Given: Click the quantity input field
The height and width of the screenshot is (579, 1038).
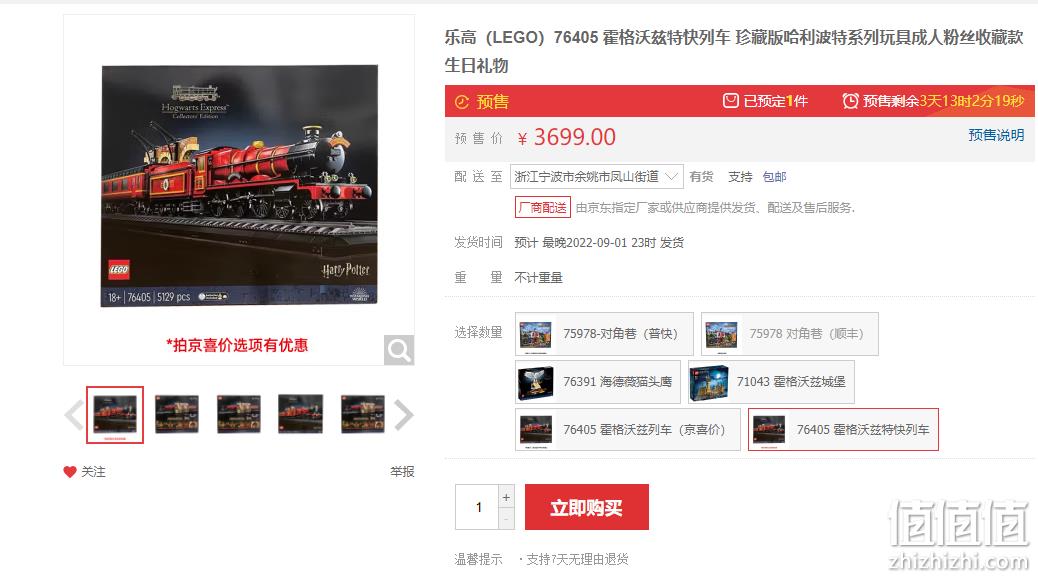Looking at the screenshot, I should (477, 508).
